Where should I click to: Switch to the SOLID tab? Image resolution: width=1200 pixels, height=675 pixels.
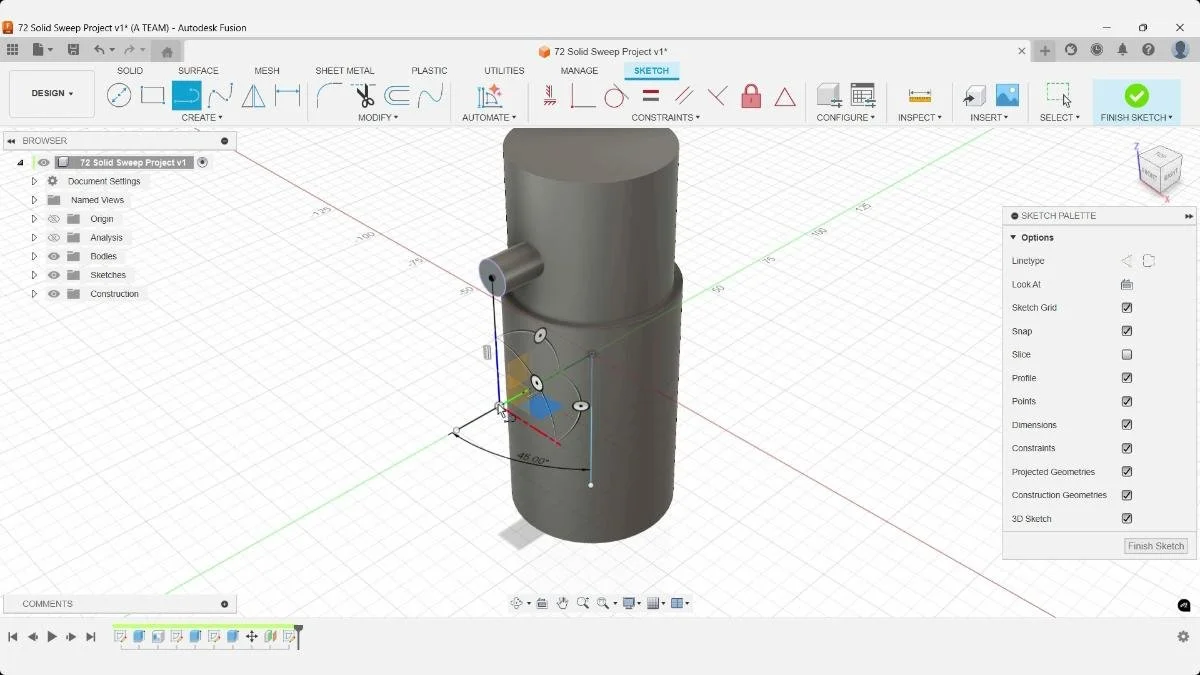130,71
